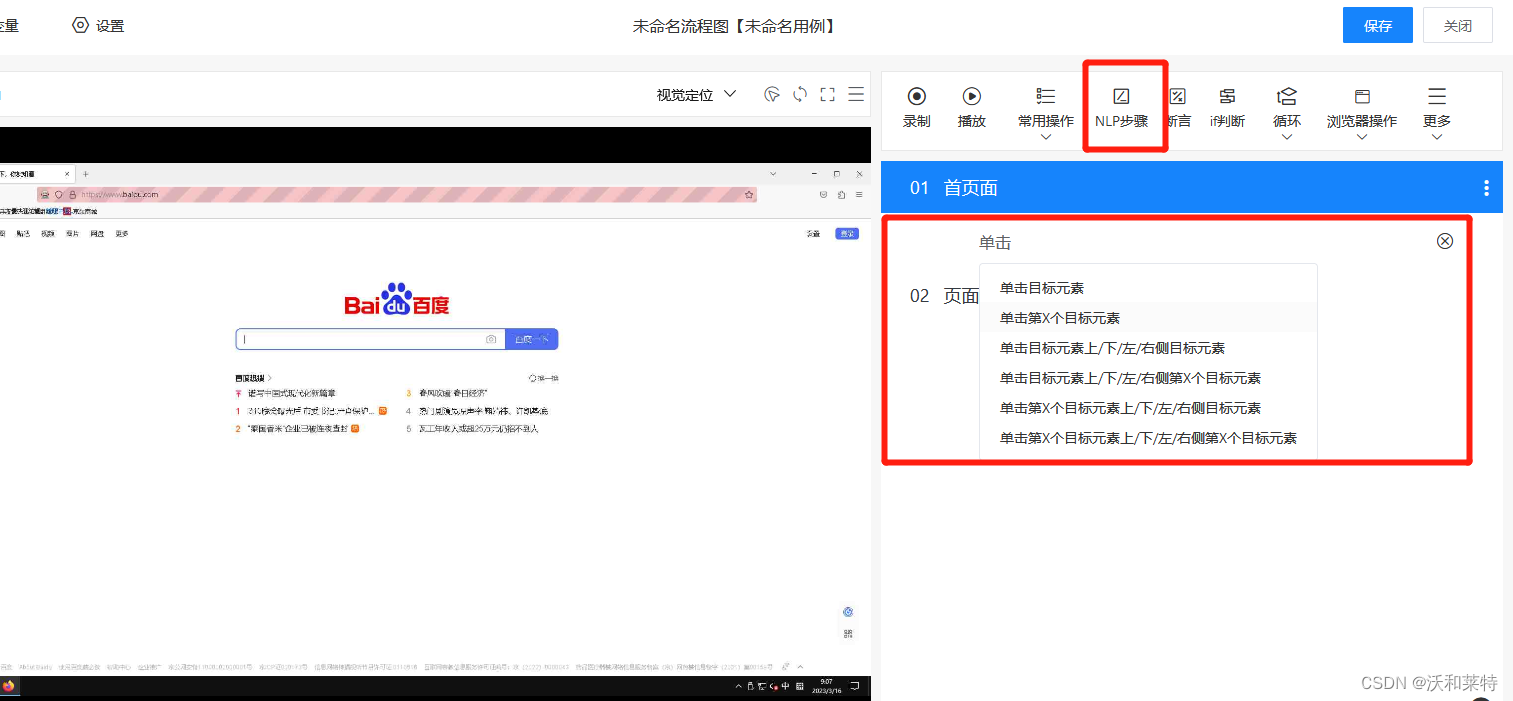
Task: Choose 单击第X个目标元素上/下/左/右侧第X个目标元素 option
Action: [1148, 438]
